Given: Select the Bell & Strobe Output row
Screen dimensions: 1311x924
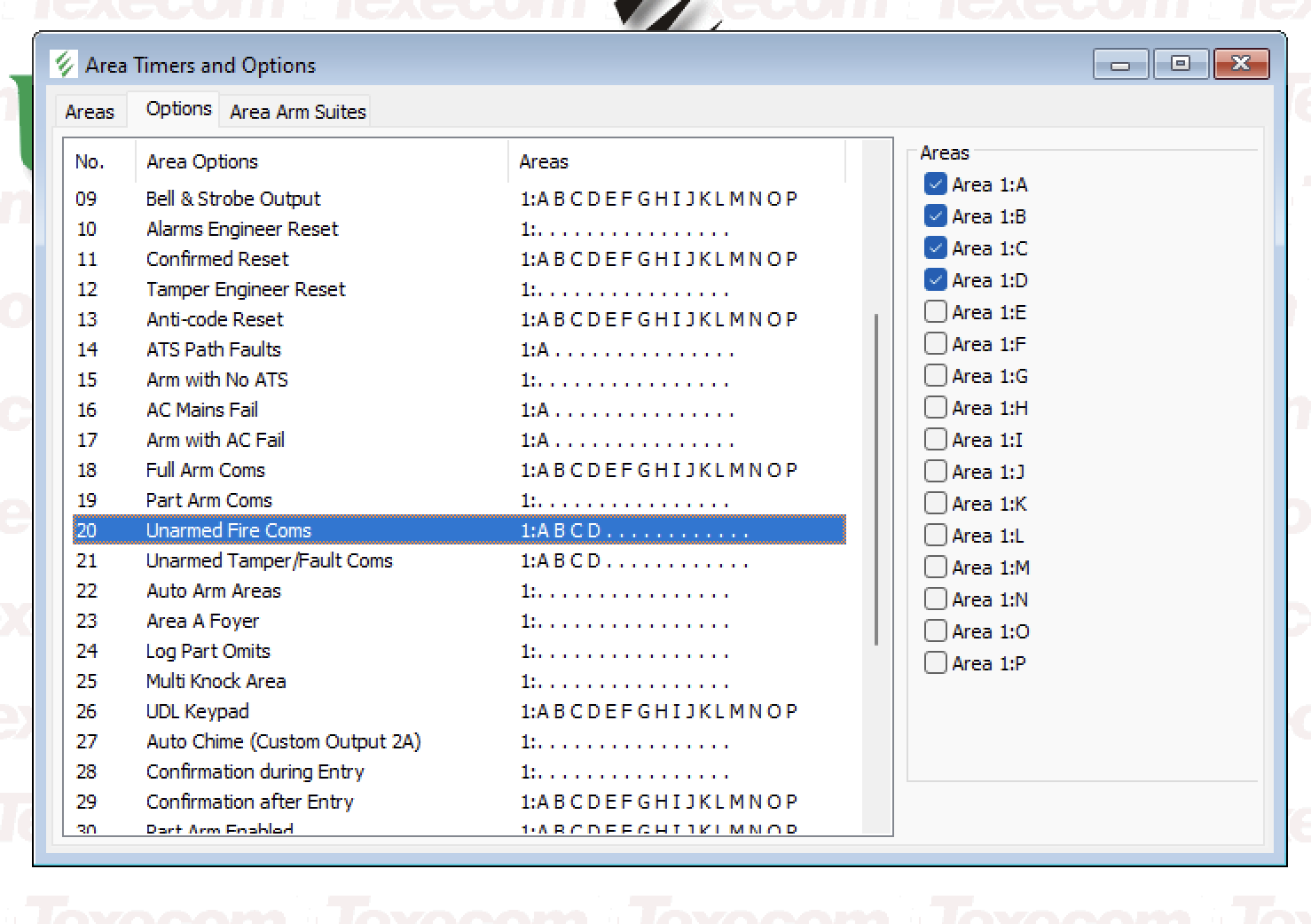Looking at the screenshot, I should click(233, 199).
